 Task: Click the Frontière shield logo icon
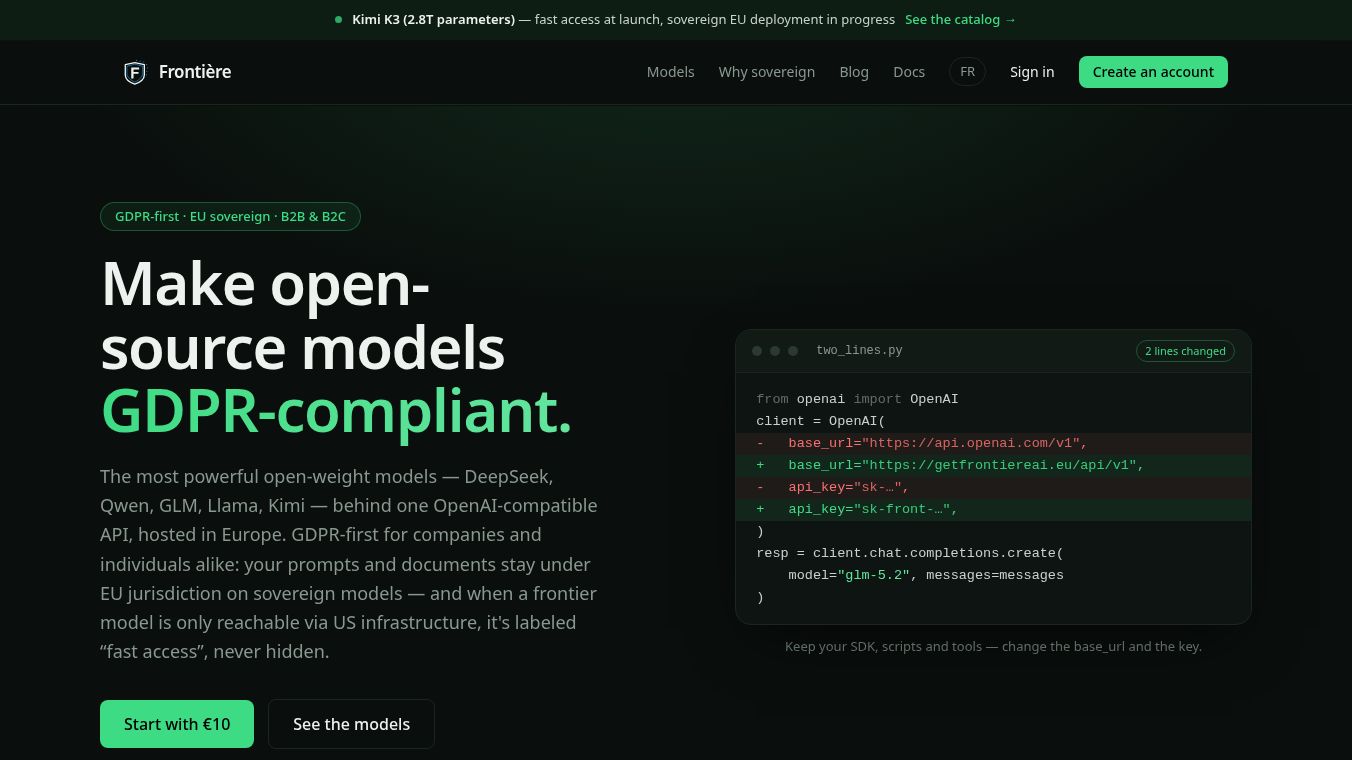click(x=135, y=72)
